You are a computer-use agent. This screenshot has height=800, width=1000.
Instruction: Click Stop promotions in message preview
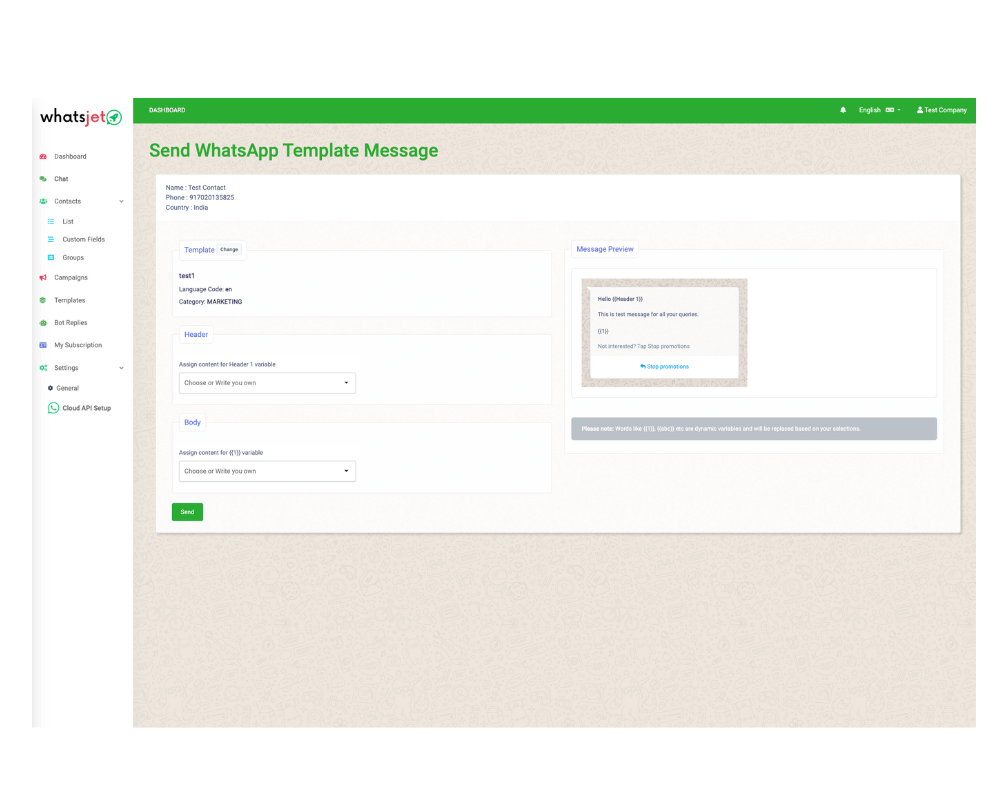[664, 367]
